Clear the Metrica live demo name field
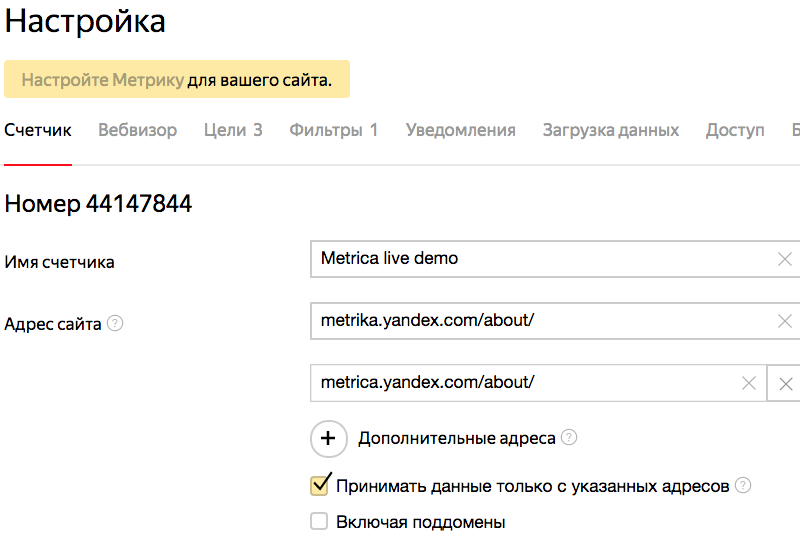 pyautogui.click(x=784, y=259)
